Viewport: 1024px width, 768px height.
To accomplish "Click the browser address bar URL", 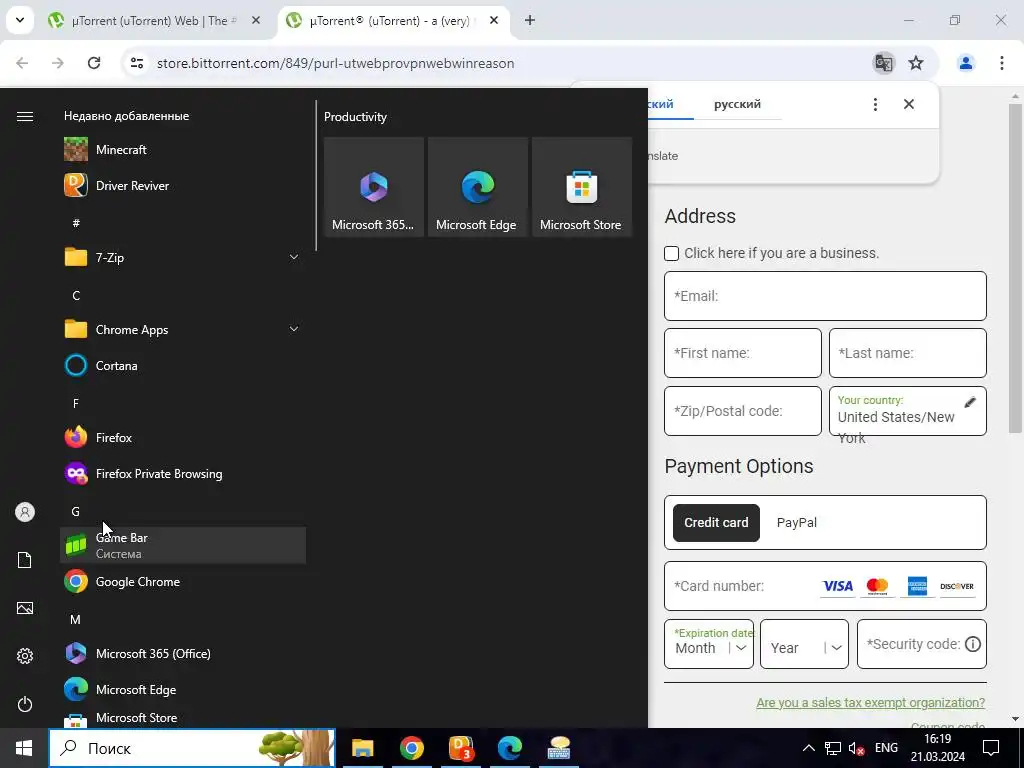I will [x=335, y=63].
